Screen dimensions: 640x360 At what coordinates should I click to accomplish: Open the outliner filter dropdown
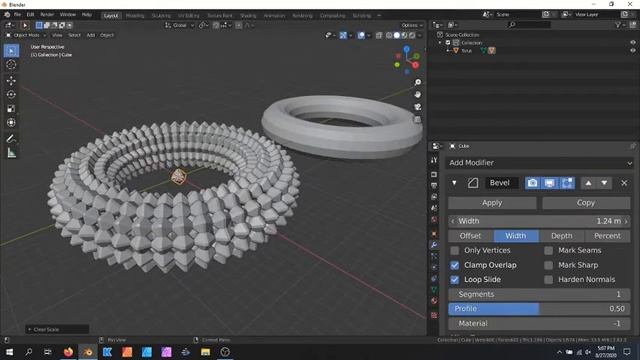(620, 25)
